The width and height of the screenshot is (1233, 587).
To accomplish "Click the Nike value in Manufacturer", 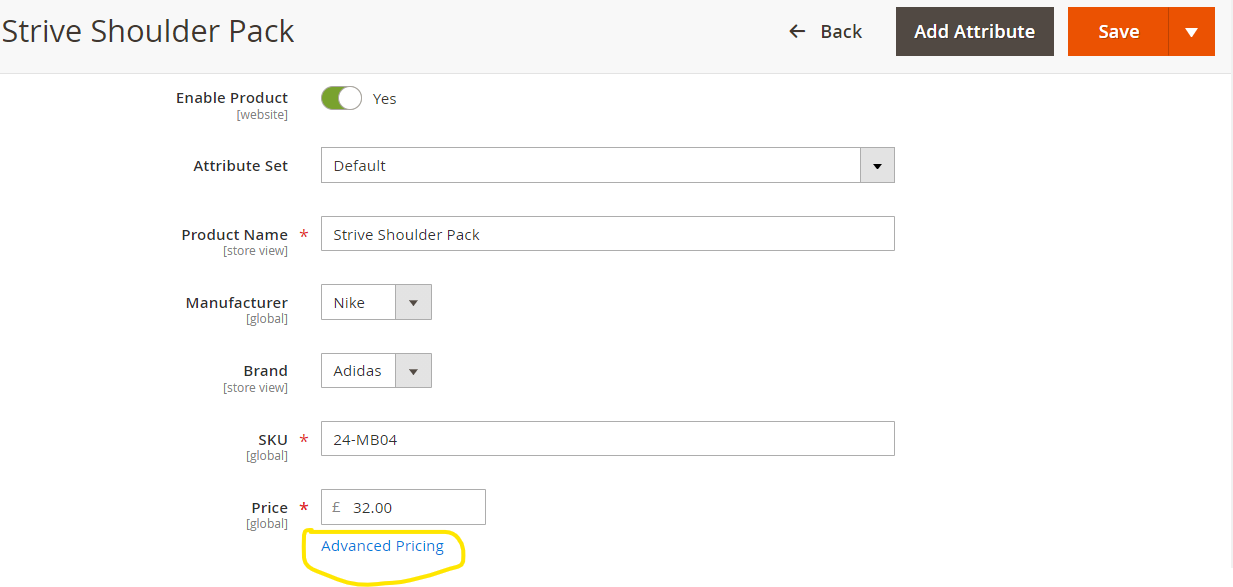I will 350,303.
